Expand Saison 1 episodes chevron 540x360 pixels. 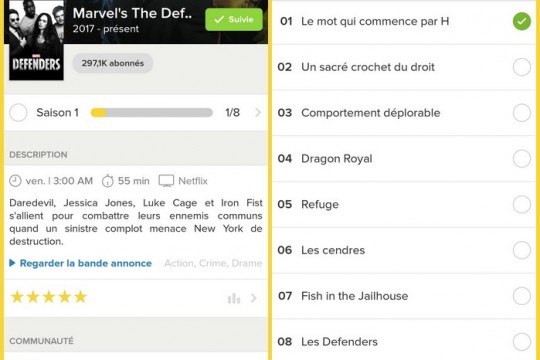(258, 113)
